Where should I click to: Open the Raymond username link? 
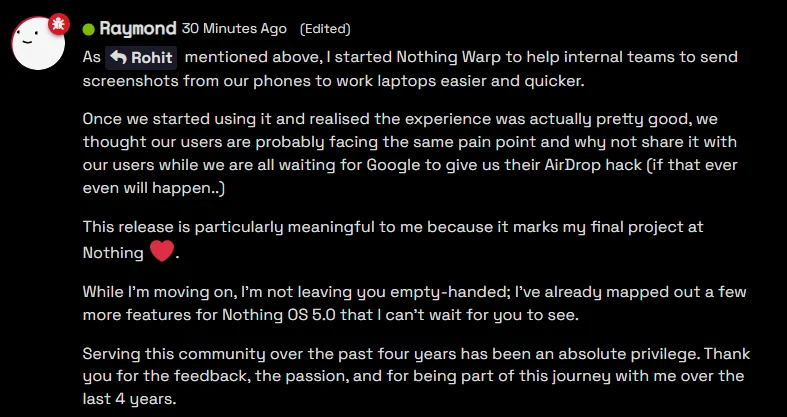pyautogui.click(x=137, y=29)
